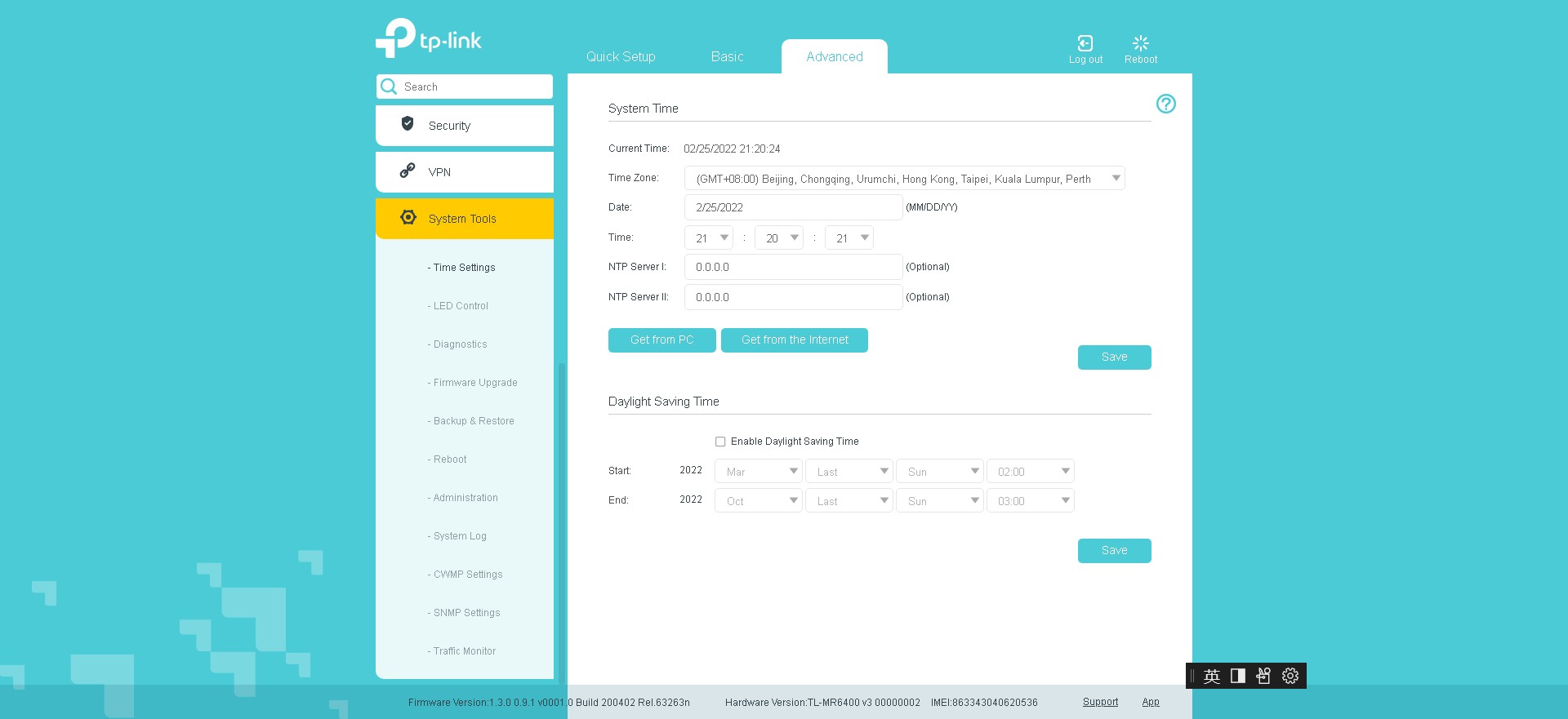
Task: Open the IME settings gear
Action: (x=1290, y=676)
